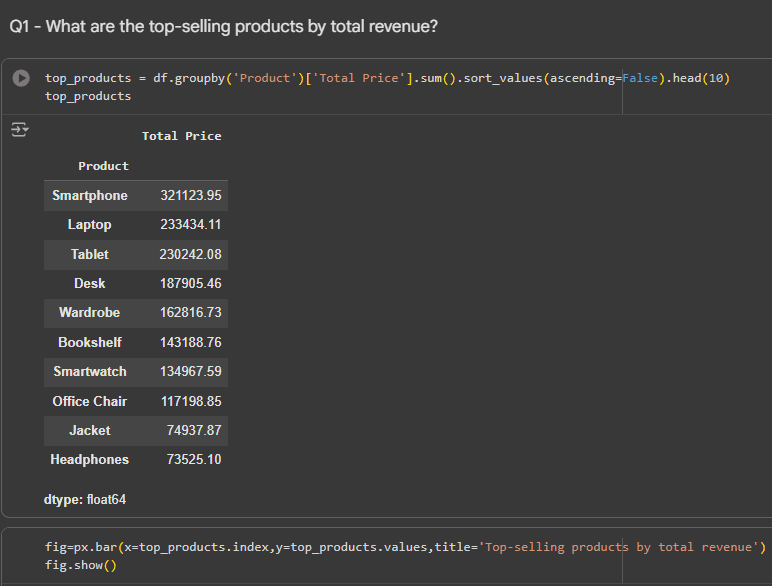
Task: Click into the groupby code line
Action: (x=387, y=78)
